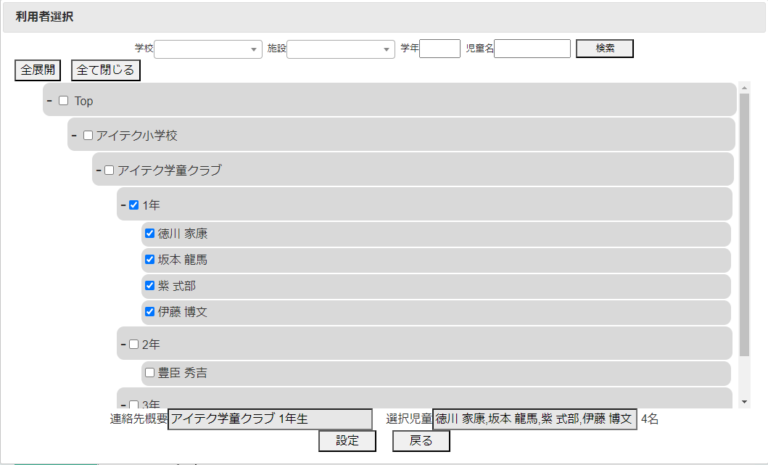Click the 児童名 text field
768x465 pixels.
pyautogui.click(x=532, y=49)
